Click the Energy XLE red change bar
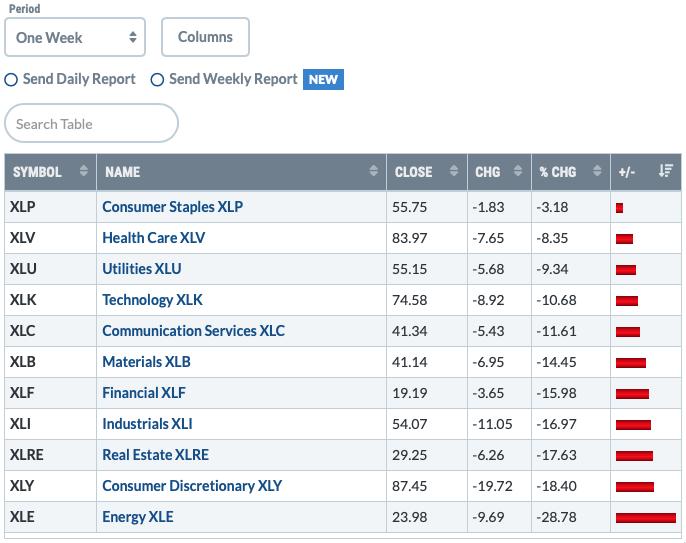 click(x=646, y=518)
